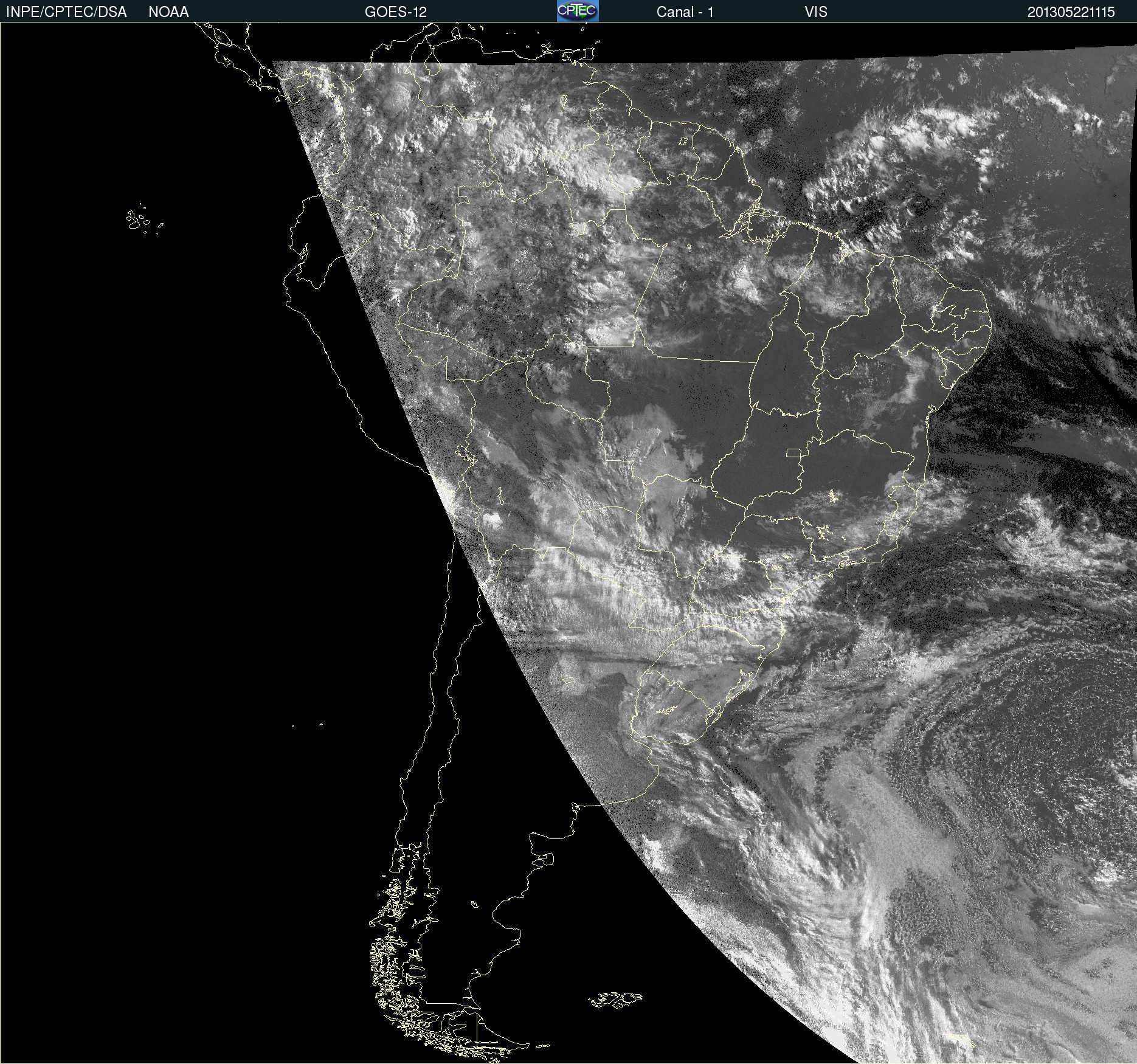Click the Canal - 1 label

[x=685, y=12]
